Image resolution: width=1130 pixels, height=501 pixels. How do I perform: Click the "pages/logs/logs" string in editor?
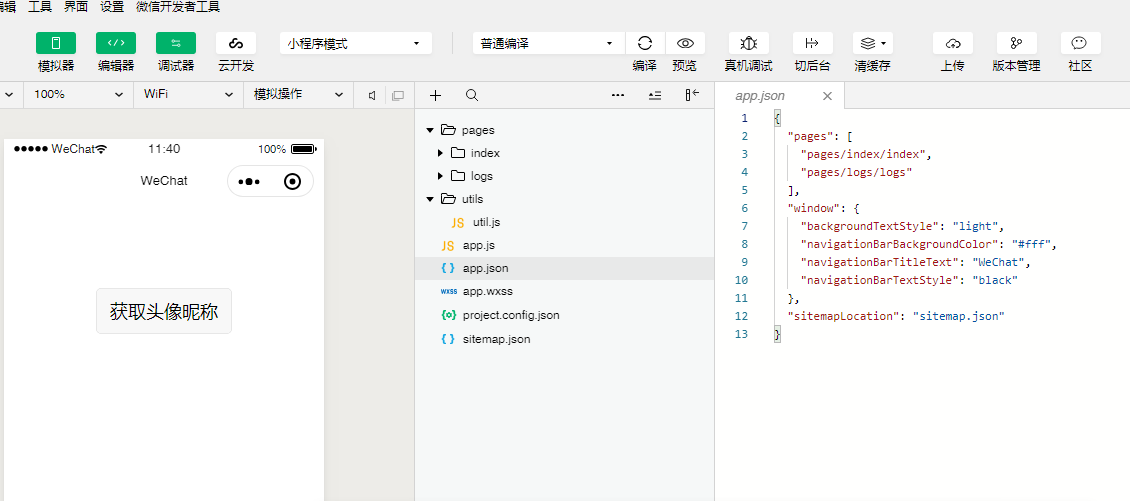[857, 172]
